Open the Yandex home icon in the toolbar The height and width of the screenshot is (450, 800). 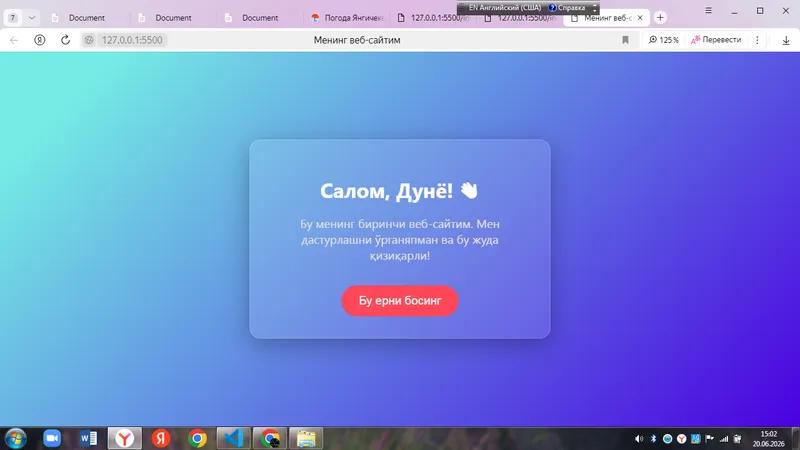[40, 40]
